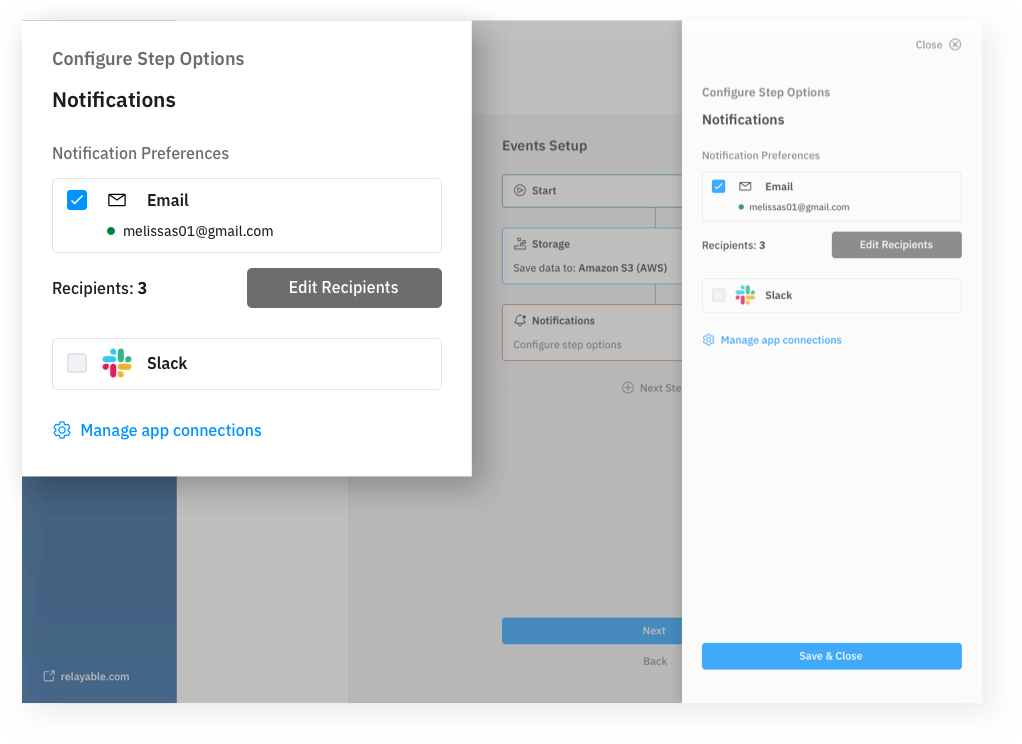Click the envelope icon in the enlarged callout
This screenshot has width=1022, height=744.
point(117,200)
